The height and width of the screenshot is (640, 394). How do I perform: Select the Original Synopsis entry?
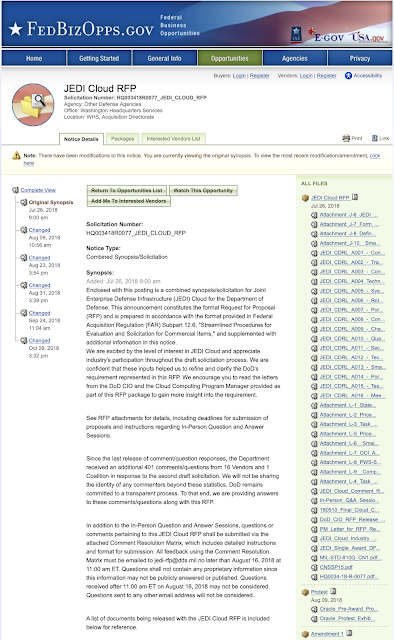pyautogui.click(x=51, y=202)
